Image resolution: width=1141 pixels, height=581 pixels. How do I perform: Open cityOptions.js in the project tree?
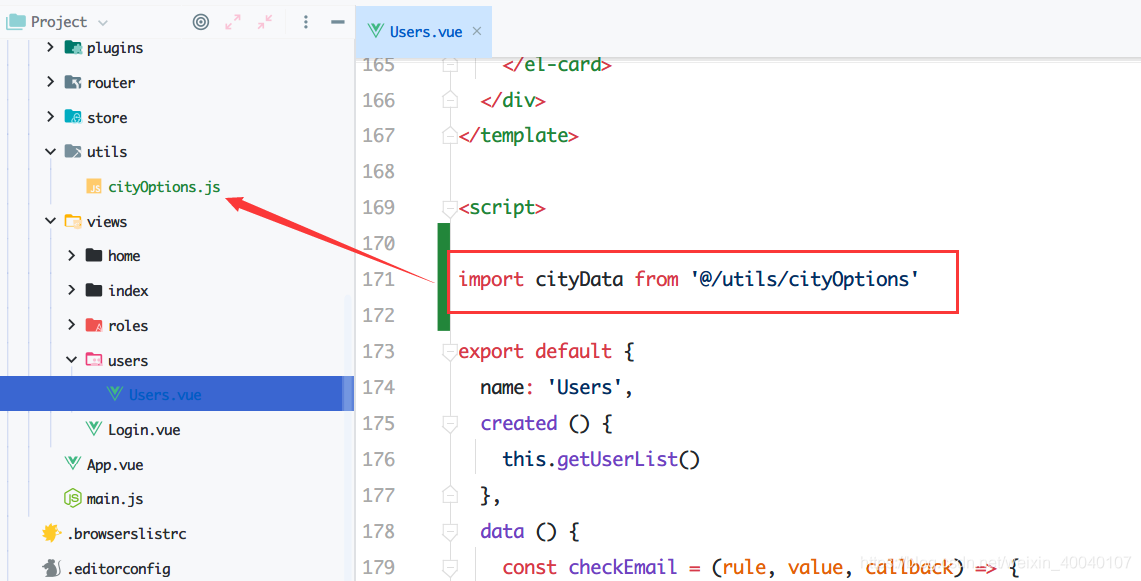pos(164,186)
